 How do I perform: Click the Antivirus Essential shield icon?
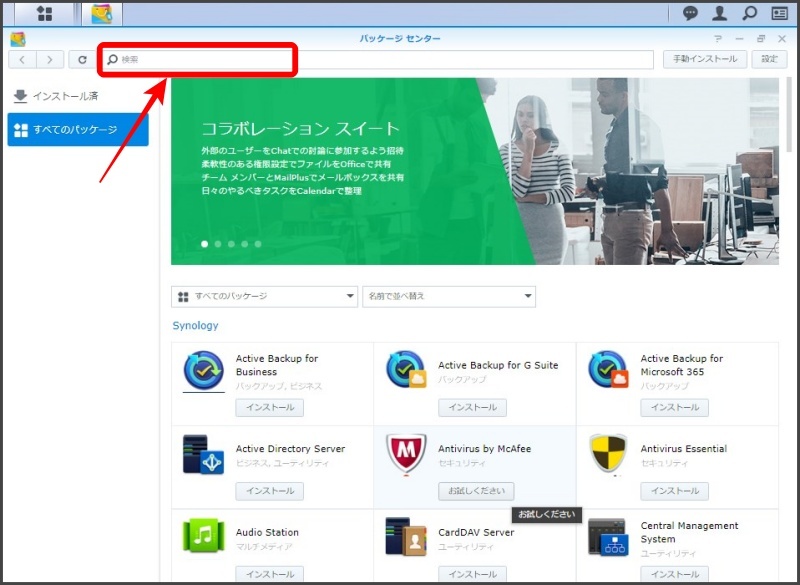[x=608, y=454]
